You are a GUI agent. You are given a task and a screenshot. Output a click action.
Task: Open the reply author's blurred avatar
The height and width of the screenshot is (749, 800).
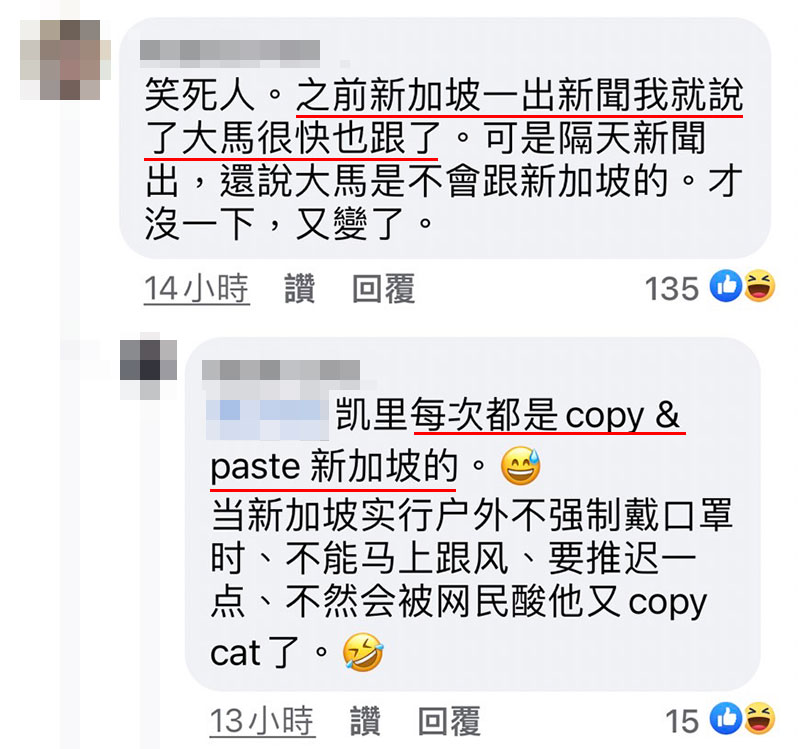148,365
